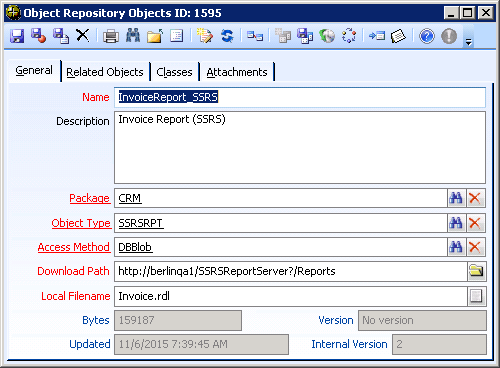Click the Download Path folder browse icon
The image size is (500, 368).
click(x=476, y=271)
